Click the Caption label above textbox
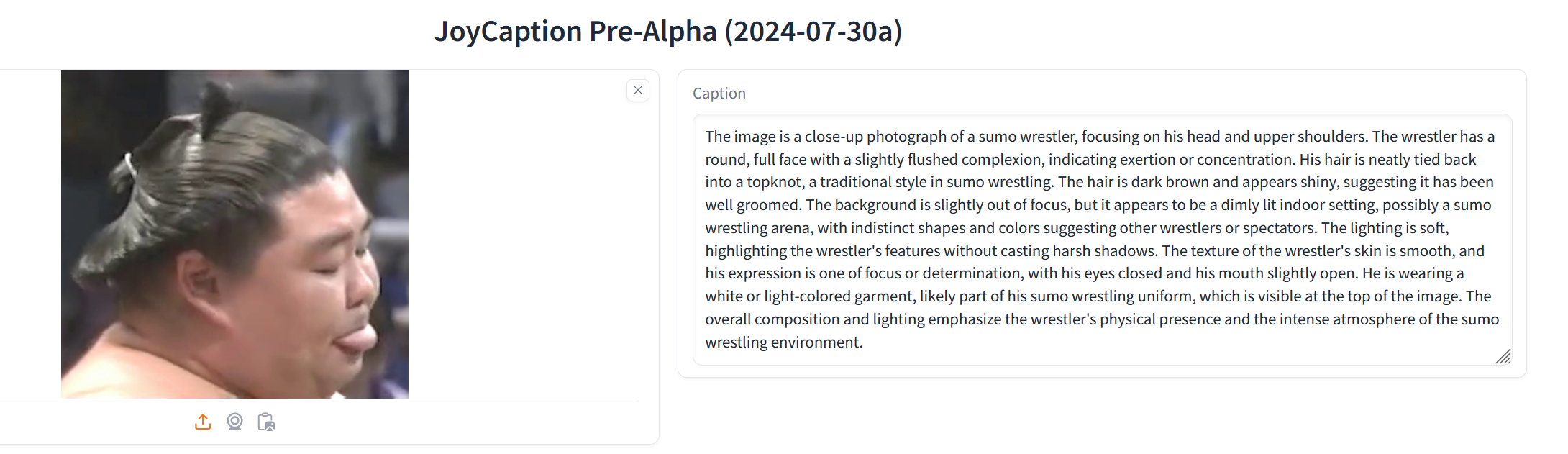Image resolution: width=1568 pixels, height=454 pixels. point(719,94)
